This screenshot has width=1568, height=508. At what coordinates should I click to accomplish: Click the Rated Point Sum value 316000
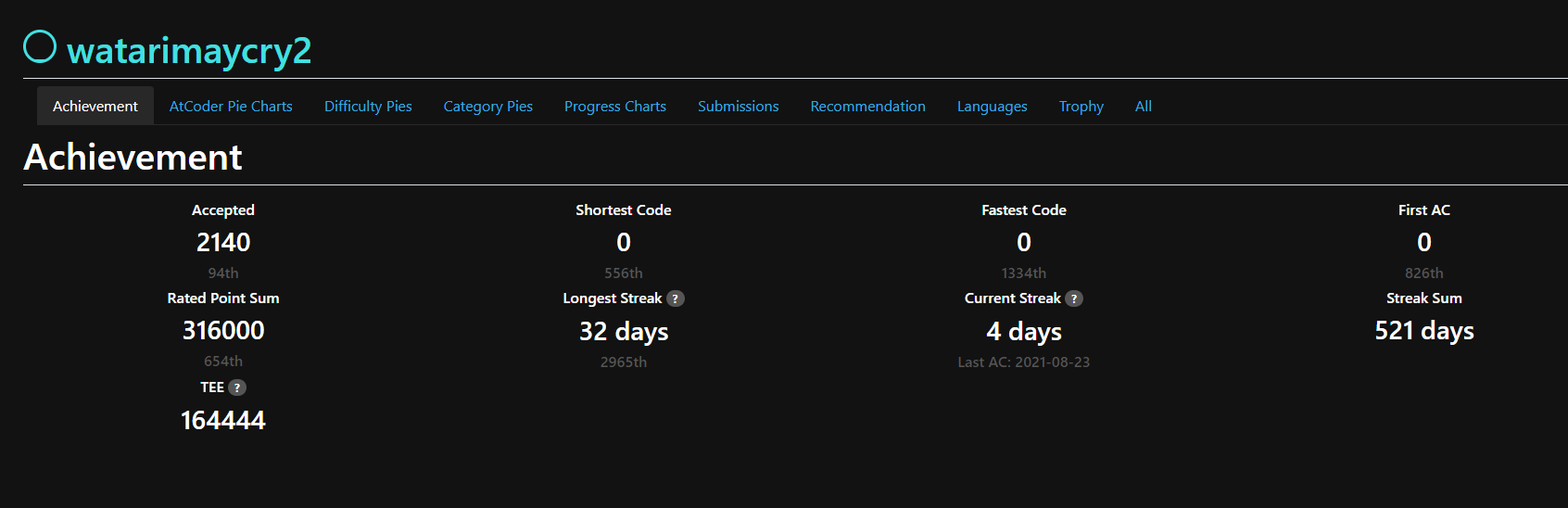click(223, 330)
